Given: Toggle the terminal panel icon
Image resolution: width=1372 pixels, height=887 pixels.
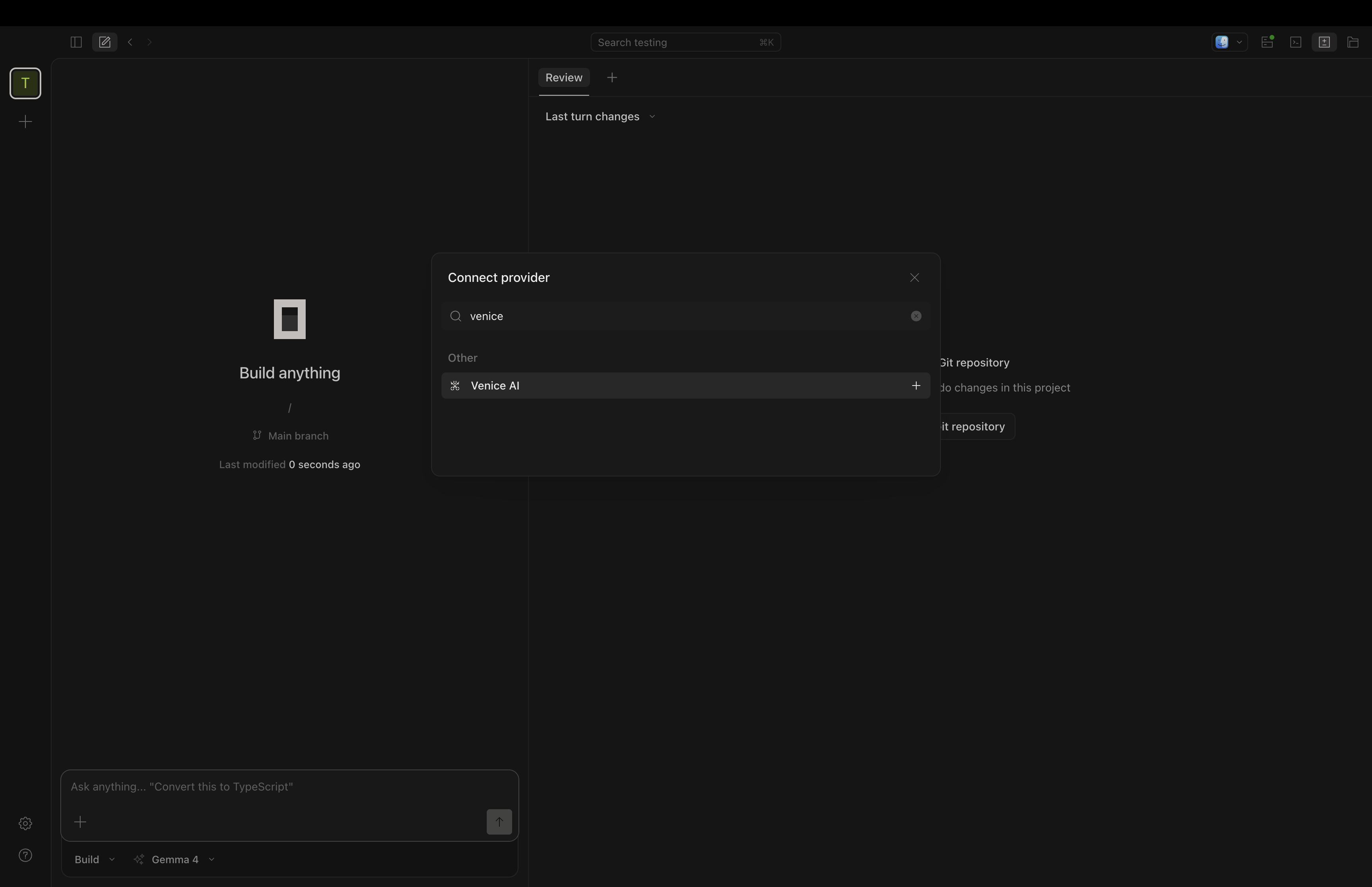Looking at the screenshot, I should (1295, 42).
